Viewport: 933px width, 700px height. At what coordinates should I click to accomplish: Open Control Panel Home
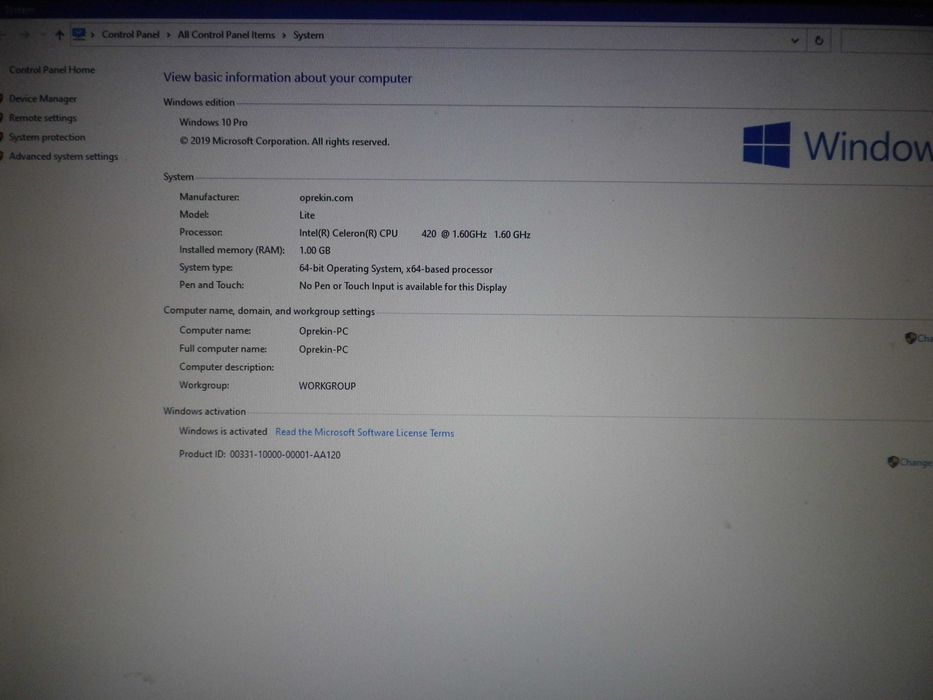pyautogui.click(x=52, y=70)
